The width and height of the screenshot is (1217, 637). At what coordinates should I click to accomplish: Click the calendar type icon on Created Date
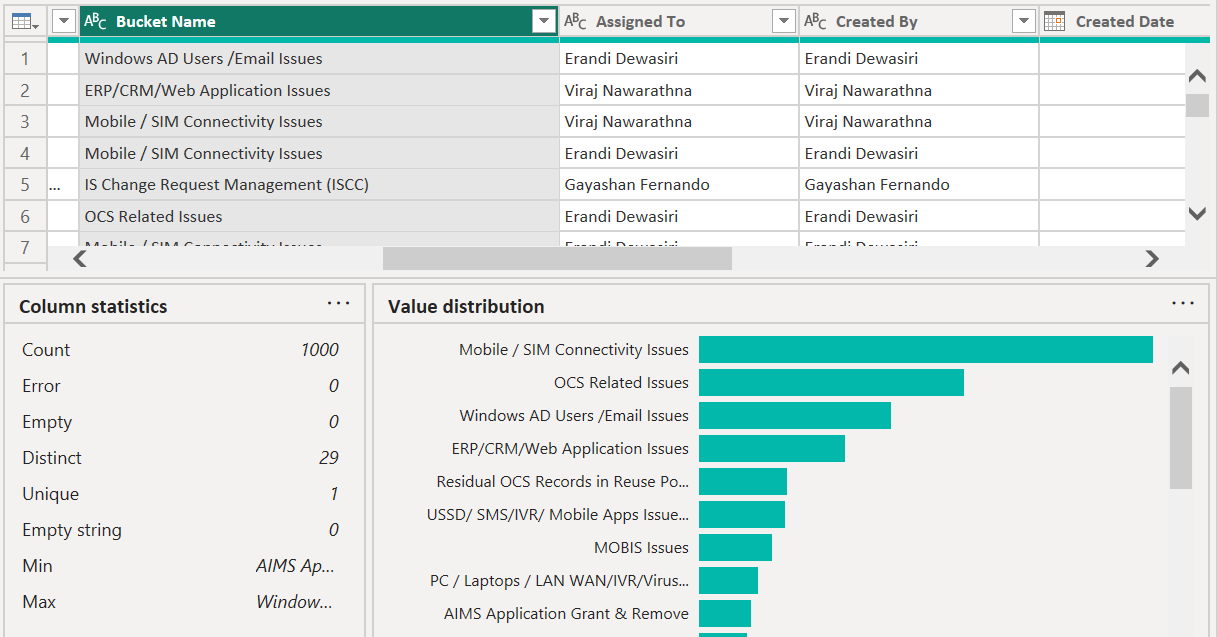tap(1055, 21)
